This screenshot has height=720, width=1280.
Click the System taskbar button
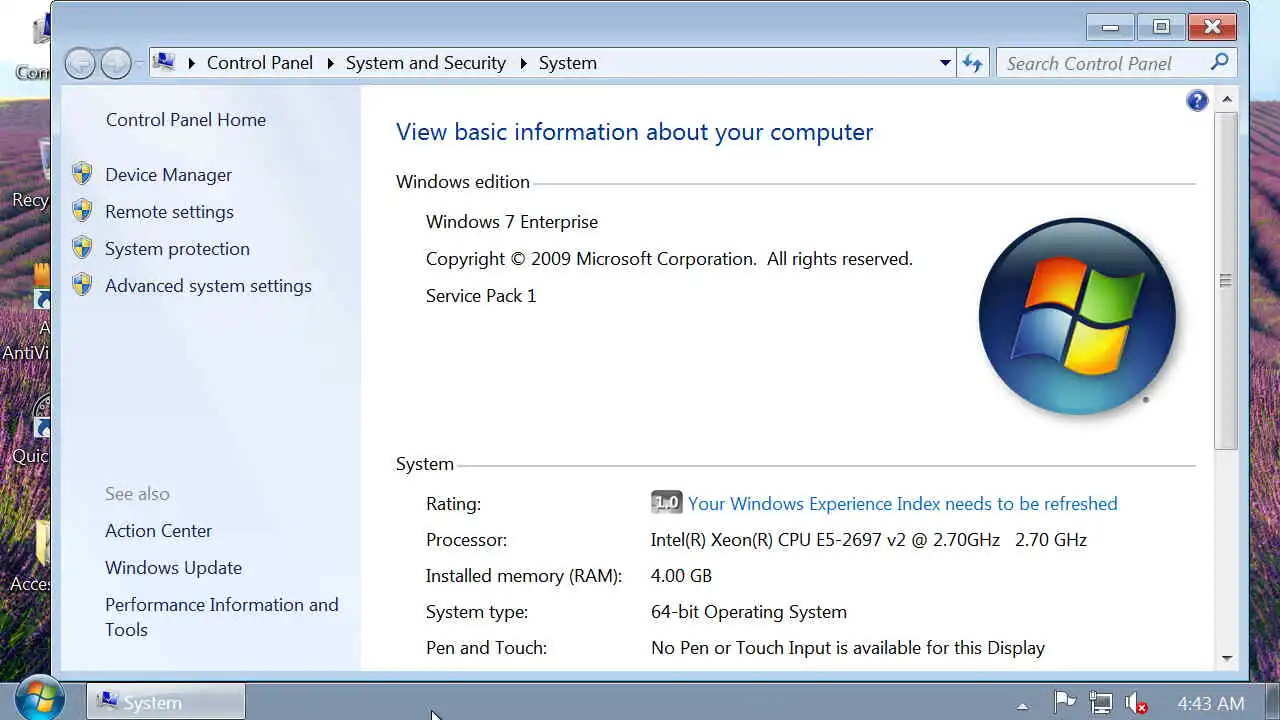coord(166,702)
